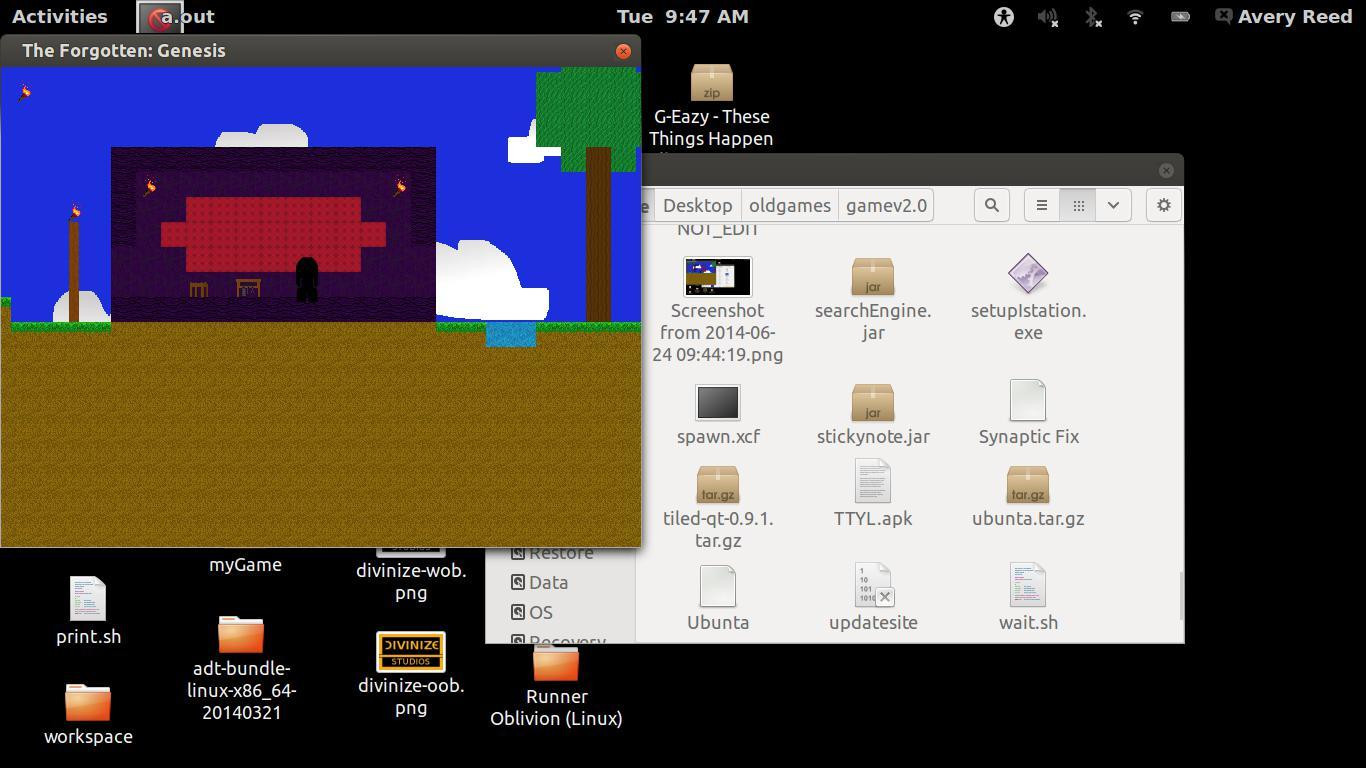1366x768 pixels.
Task: Select the workspace desktop folder
Action: (x=88, y=714)
